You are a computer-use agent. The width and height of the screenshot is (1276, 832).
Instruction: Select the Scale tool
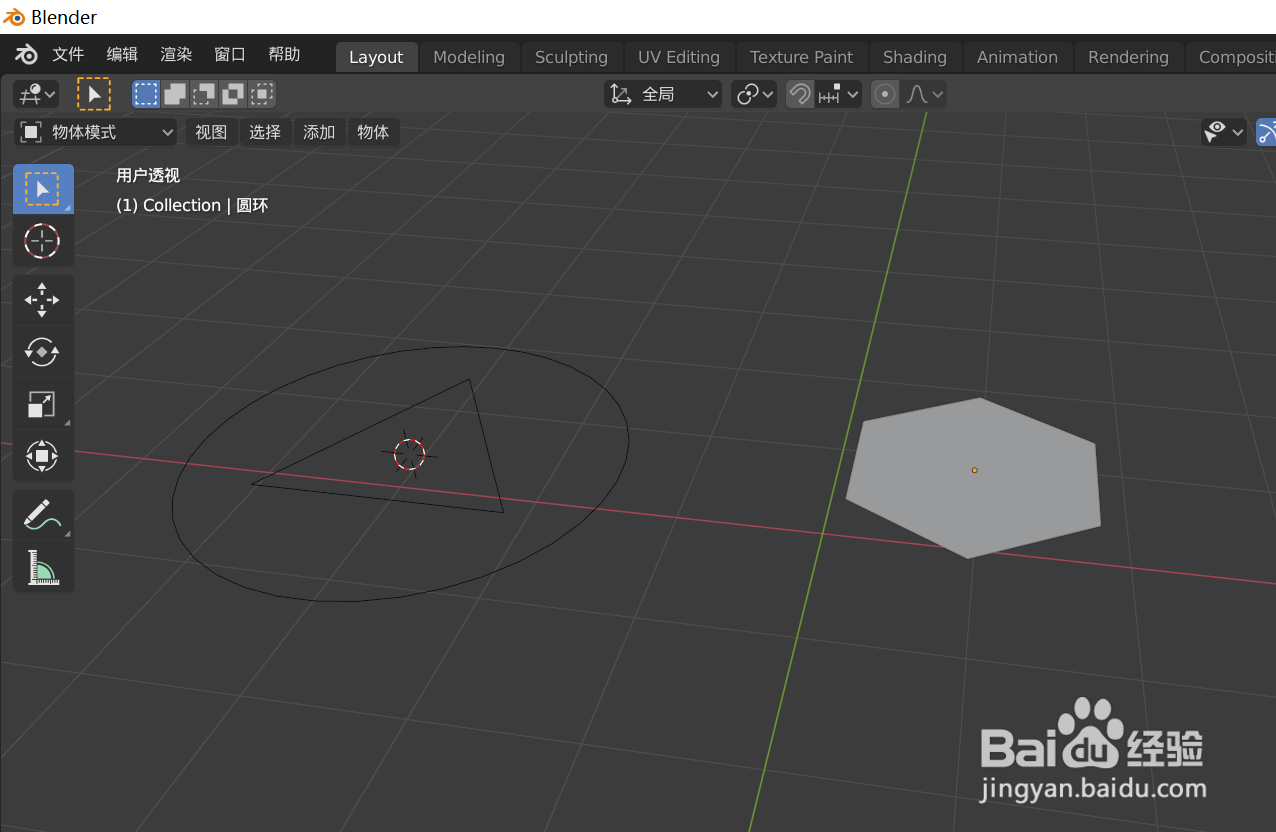(x=42, y=404)
